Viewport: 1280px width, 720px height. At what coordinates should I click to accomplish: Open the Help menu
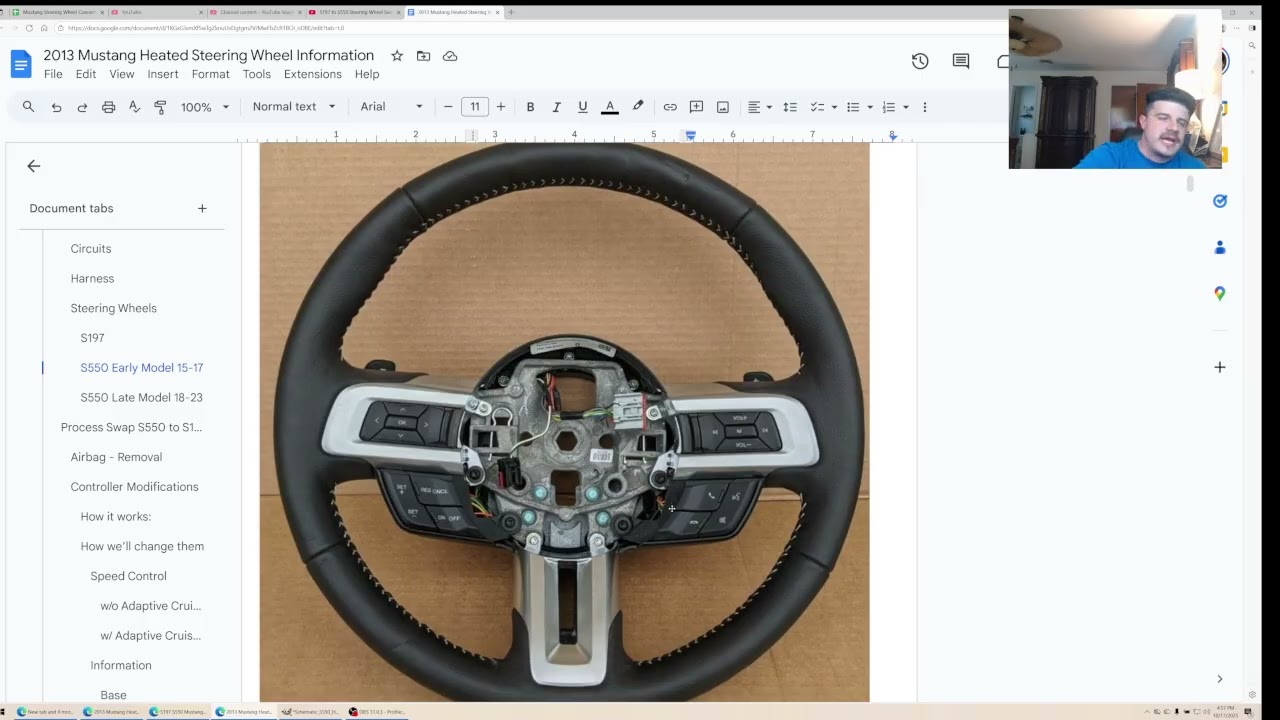(367, 74)
